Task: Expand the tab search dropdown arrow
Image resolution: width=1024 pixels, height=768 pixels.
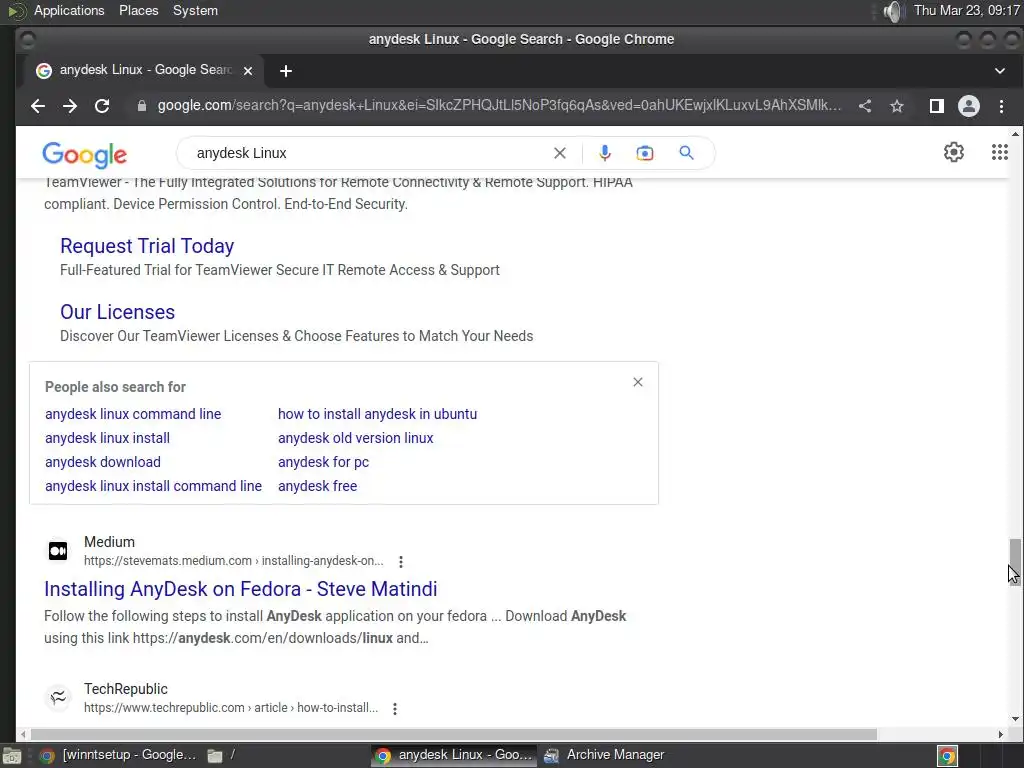Action: point(1000,71)
